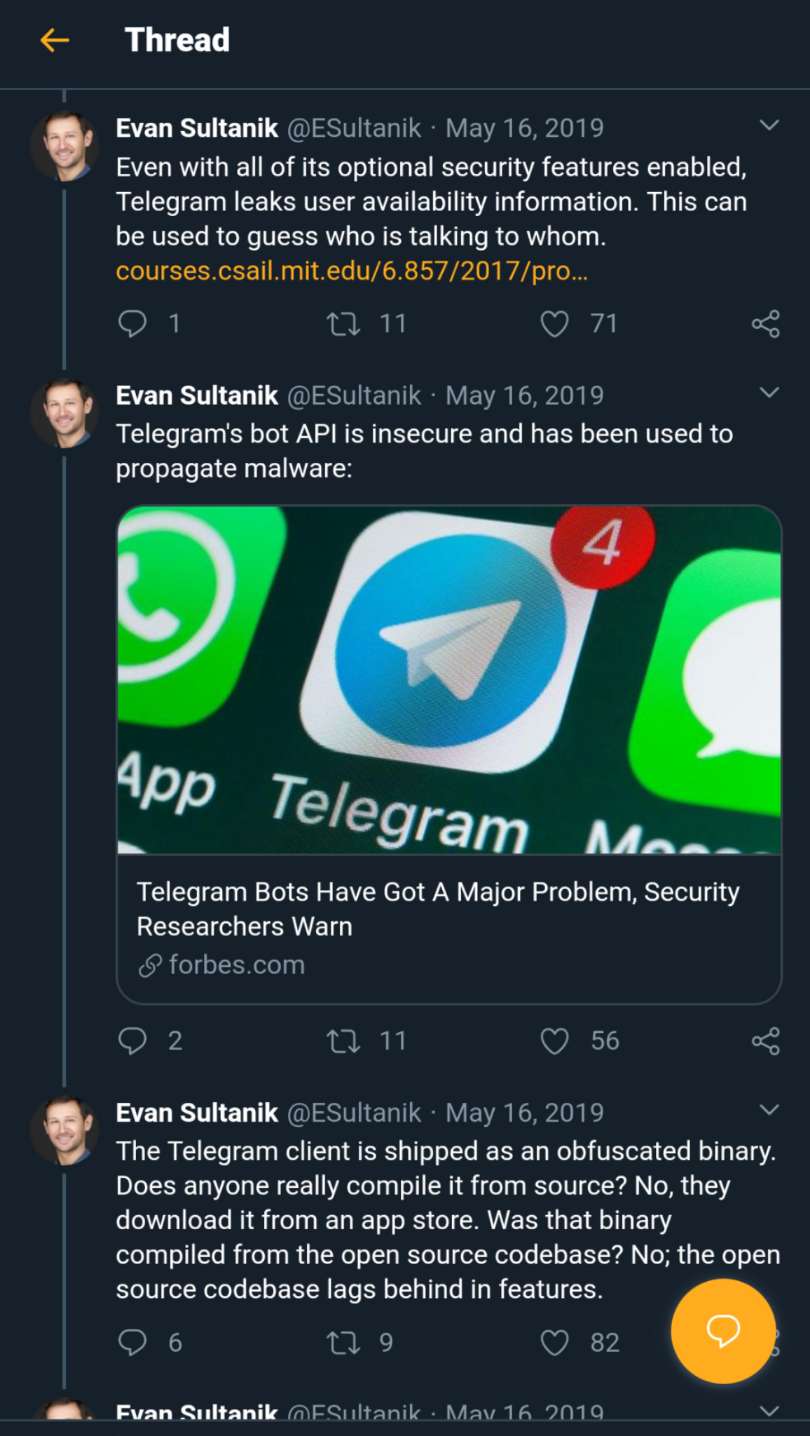Image resolution: width=810 pixels, height=1436 pixels.
Task: Expand options on the obfuscated binary tweet
Action: [x=768, y=1108]
